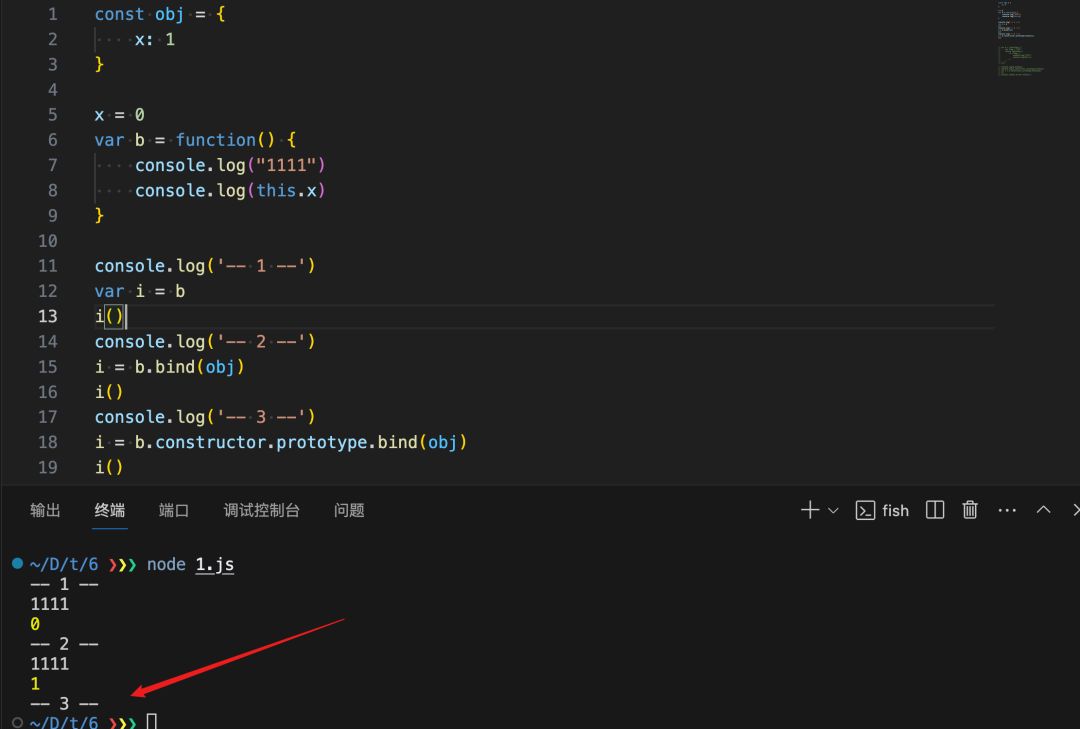Open the 问题 (Problems) tab
This screenshot has width=1080, height=729.
[349, 510]
